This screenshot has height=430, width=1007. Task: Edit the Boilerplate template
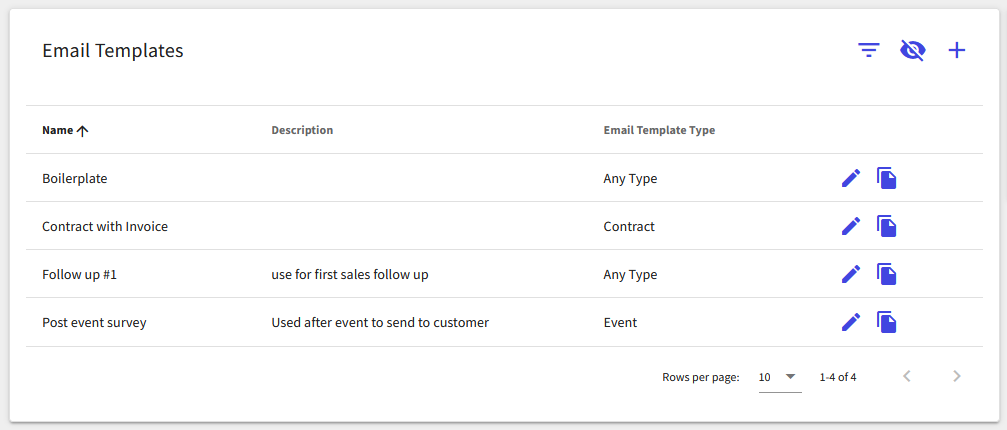pyautogui.click(x=851, y=178)
